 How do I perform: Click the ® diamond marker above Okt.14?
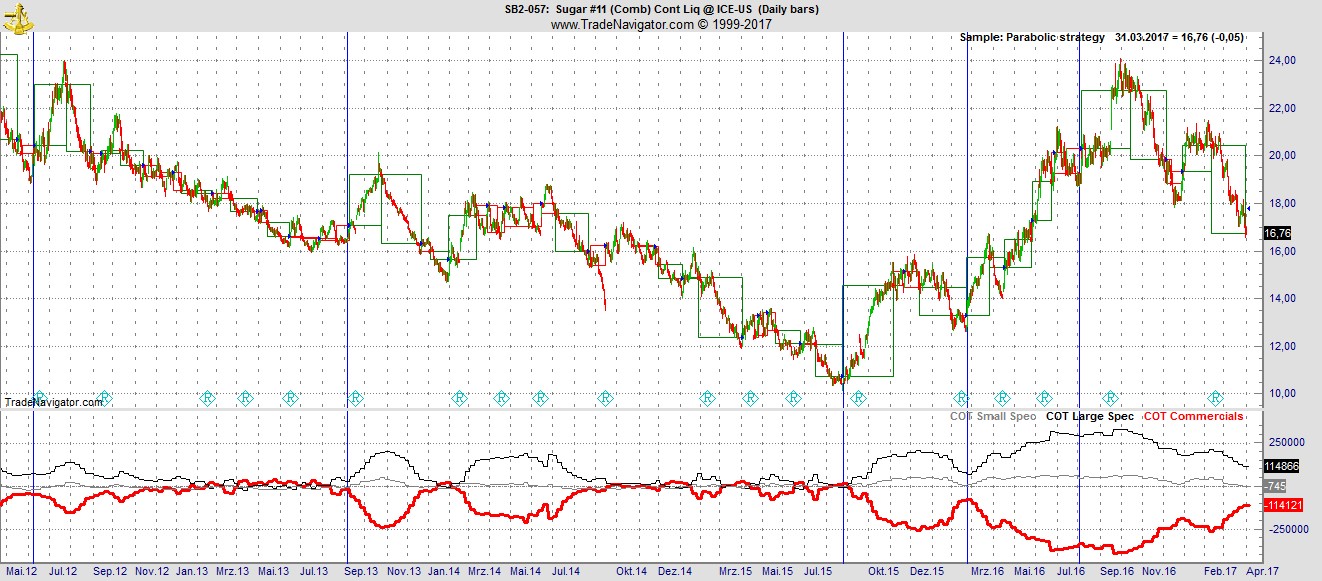[x=605, y=397]
